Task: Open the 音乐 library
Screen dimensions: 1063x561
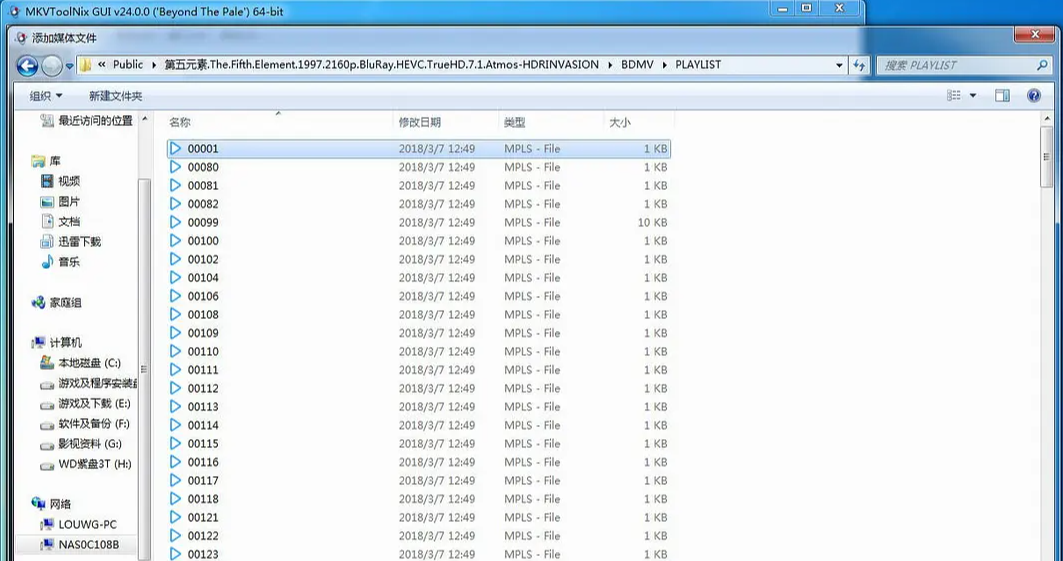Action: [x=60, y=262]
